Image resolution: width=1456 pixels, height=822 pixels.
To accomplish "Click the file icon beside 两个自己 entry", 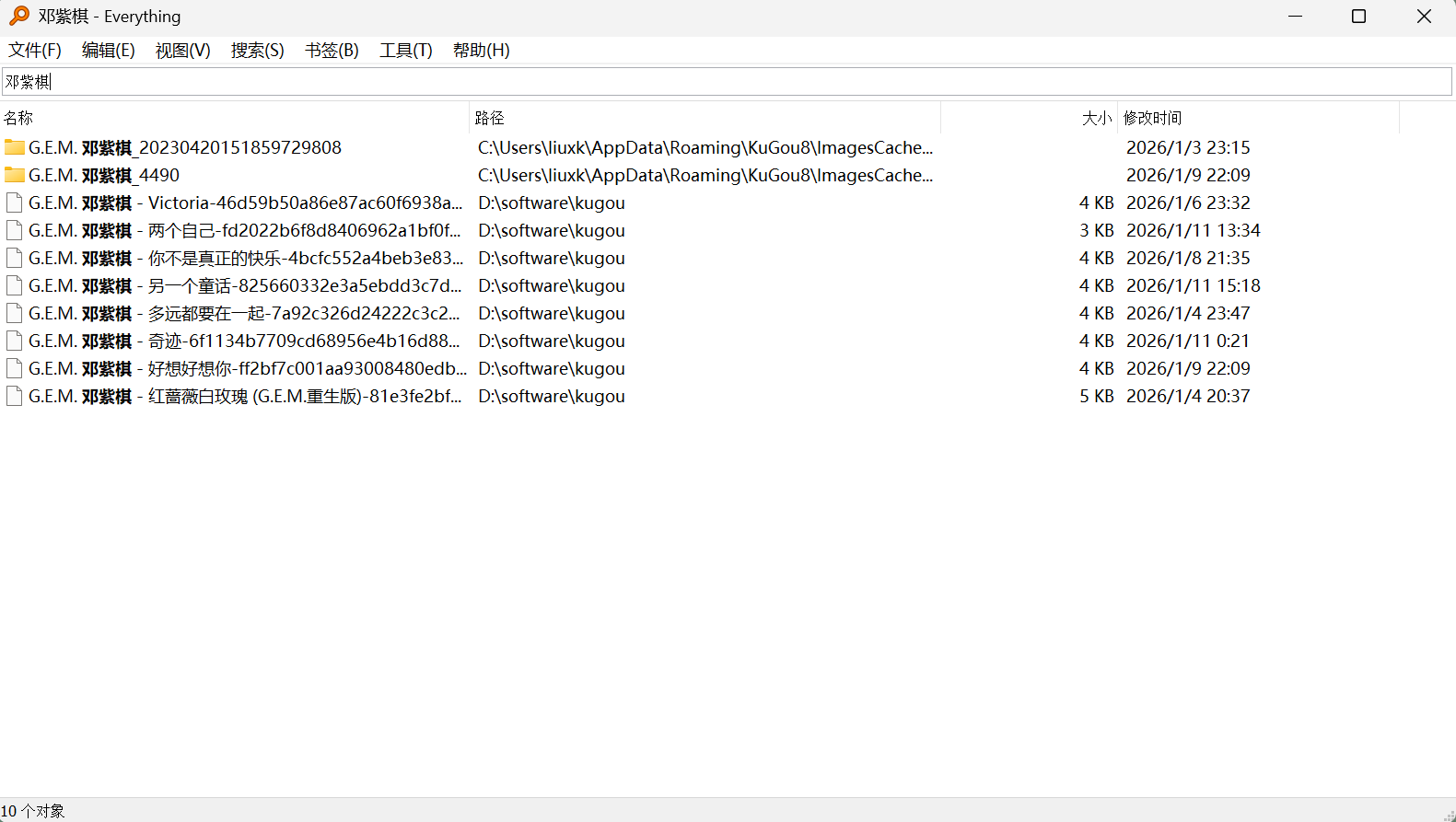I will [14, 230].
